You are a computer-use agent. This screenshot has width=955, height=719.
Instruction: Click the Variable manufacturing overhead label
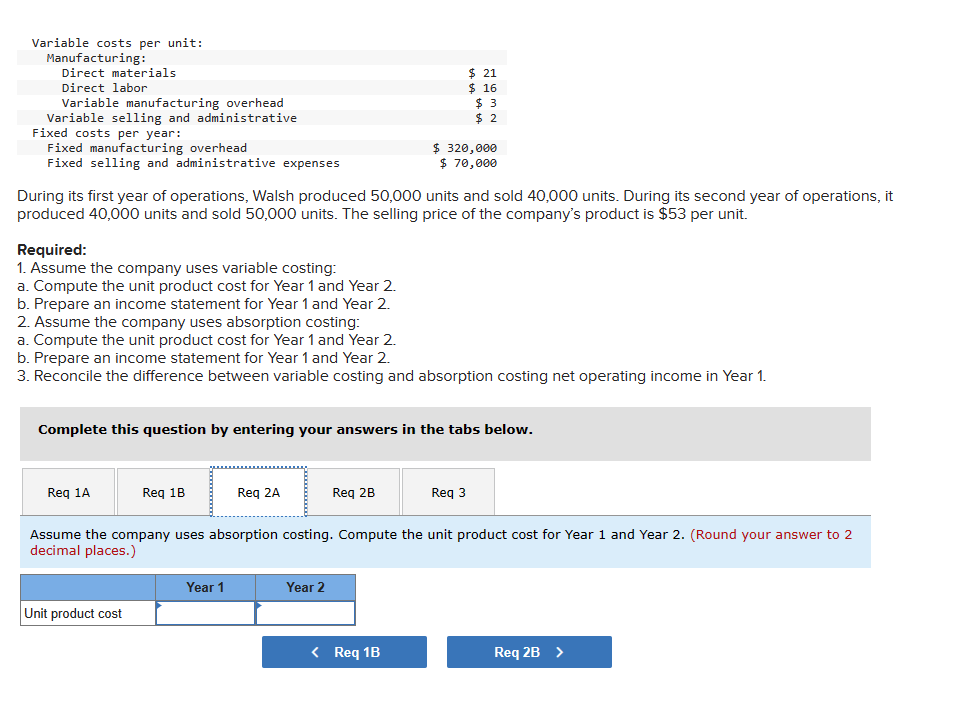[172, 103]
